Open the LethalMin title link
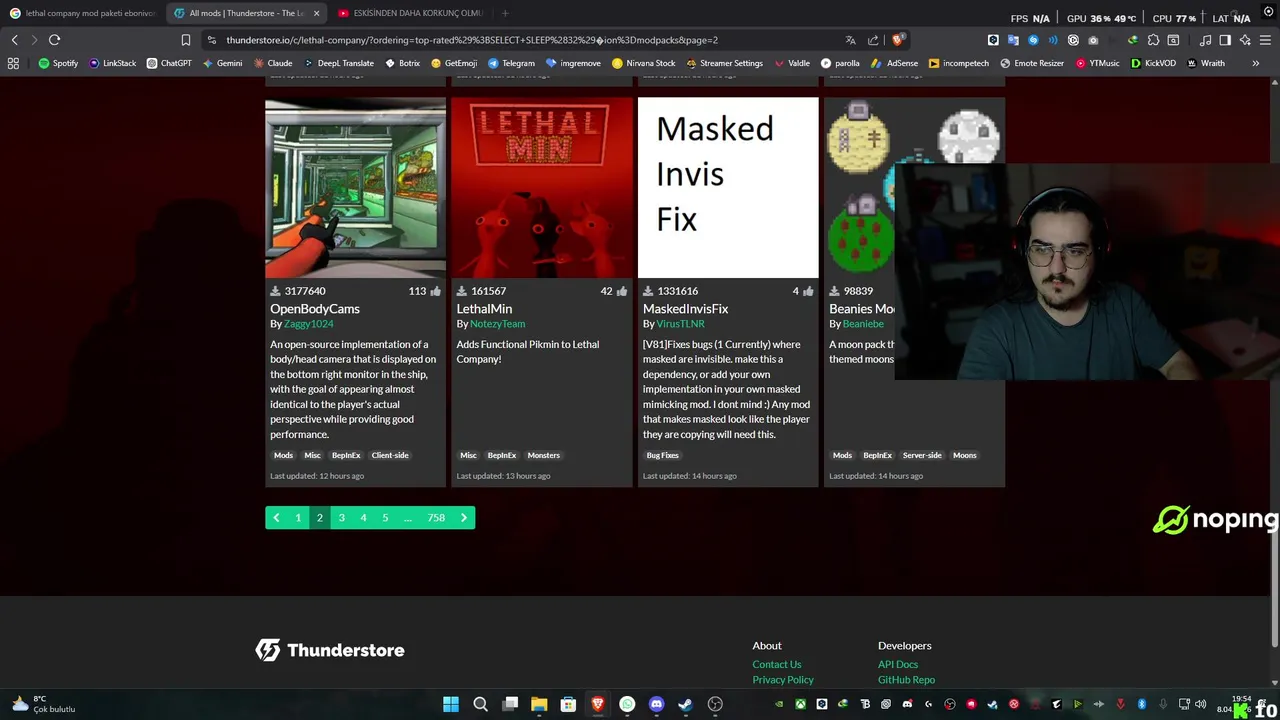 pyautogui.click(x=484, y=309)
